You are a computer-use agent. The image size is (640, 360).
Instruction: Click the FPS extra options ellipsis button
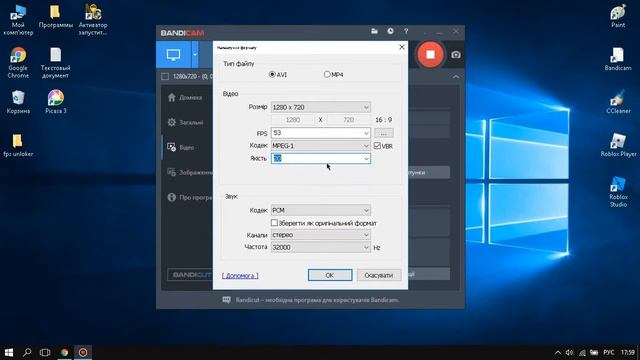pos(384,133)
